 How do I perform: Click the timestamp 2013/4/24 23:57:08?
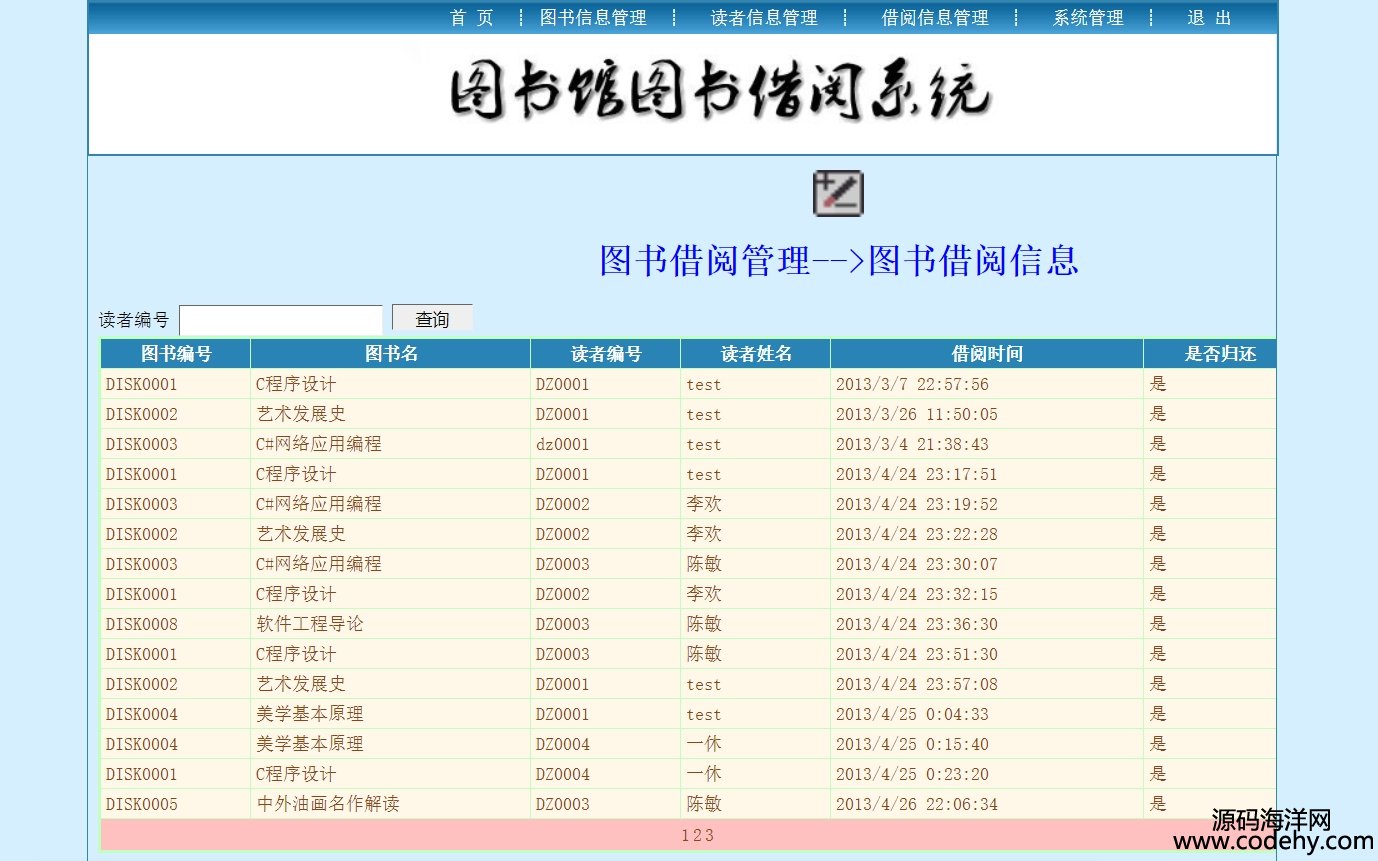(917, 684)
